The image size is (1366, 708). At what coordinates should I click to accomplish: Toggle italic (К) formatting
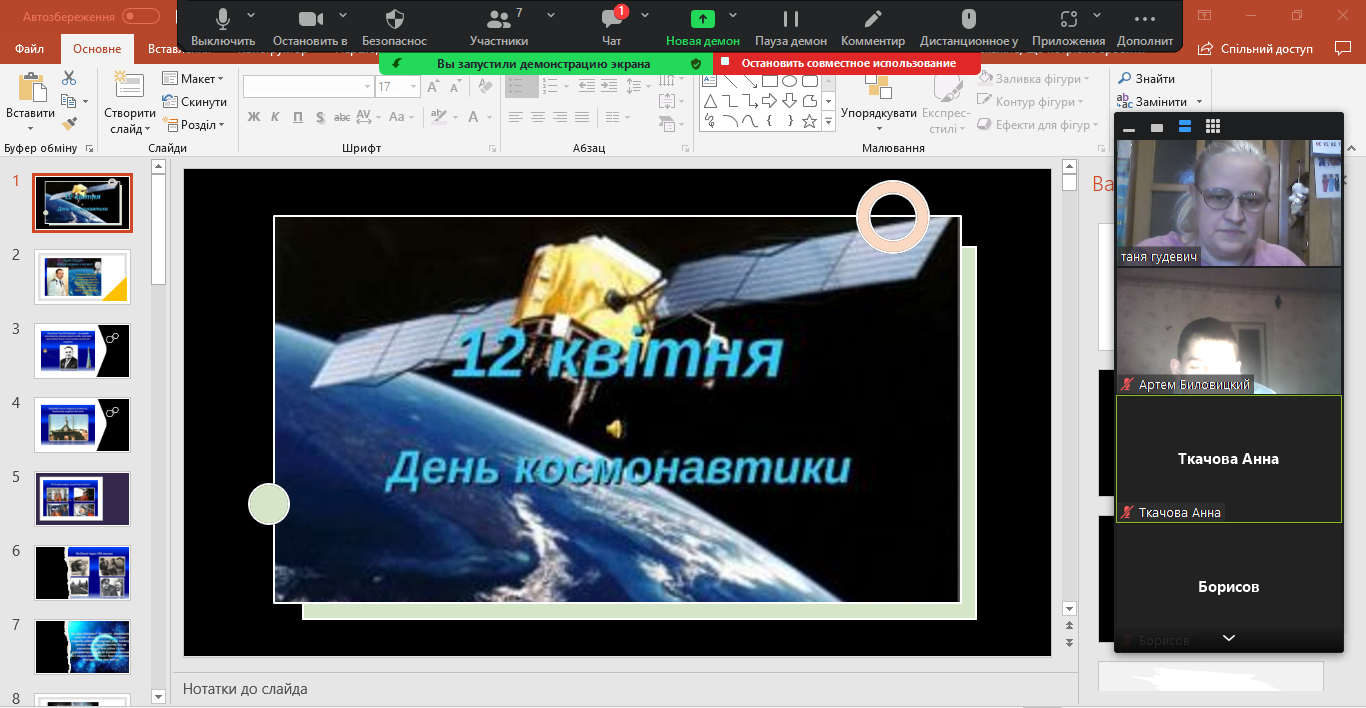[276, 117]
